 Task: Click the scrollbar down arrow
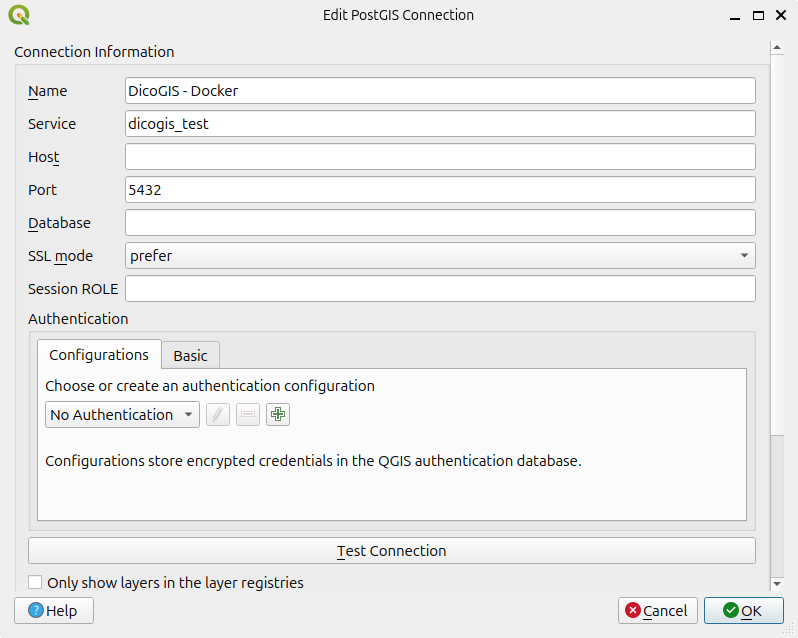(x=777, y=584)
